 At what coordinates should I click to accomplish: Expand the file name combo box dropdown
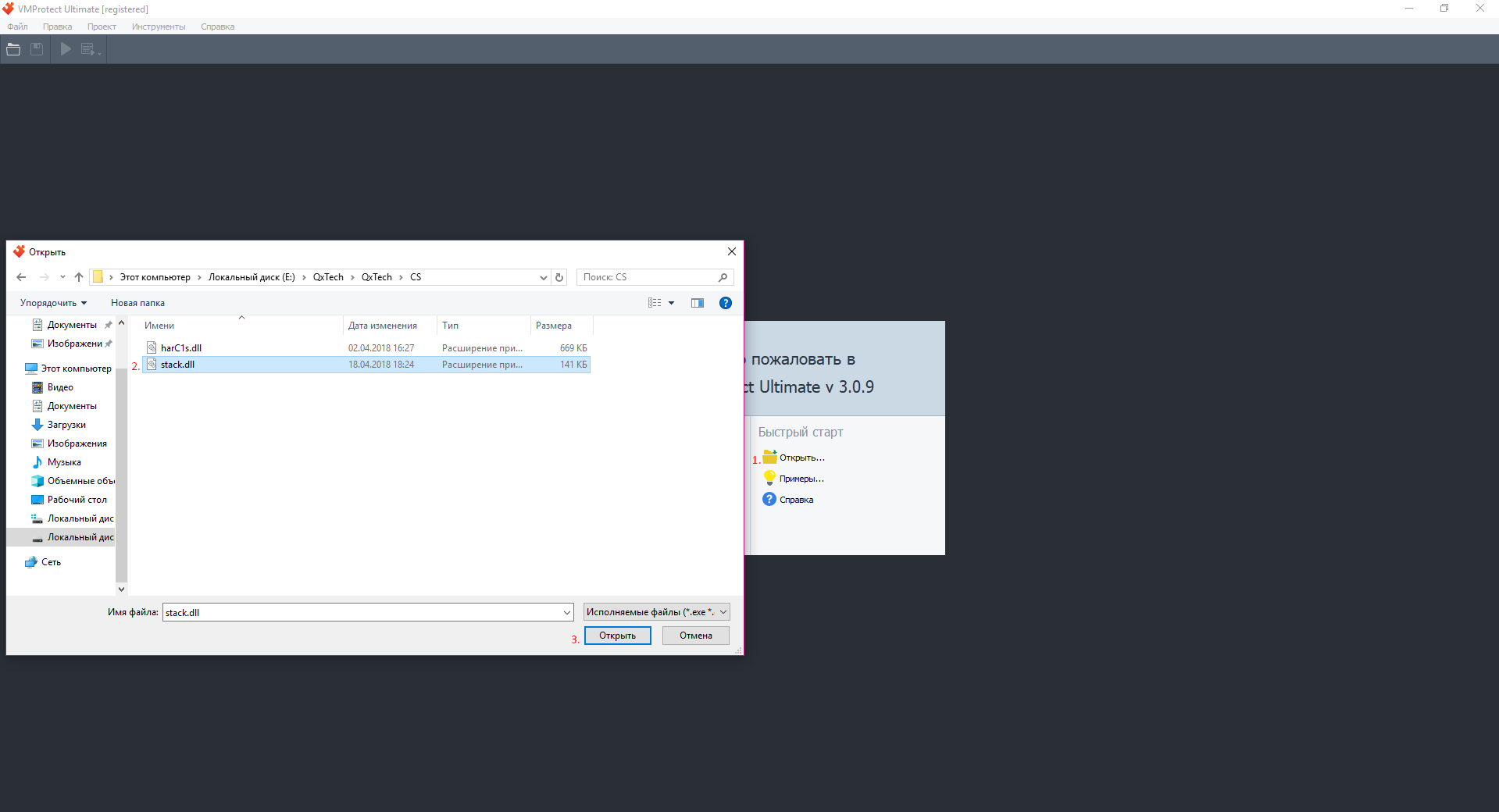tap(567, 613)
